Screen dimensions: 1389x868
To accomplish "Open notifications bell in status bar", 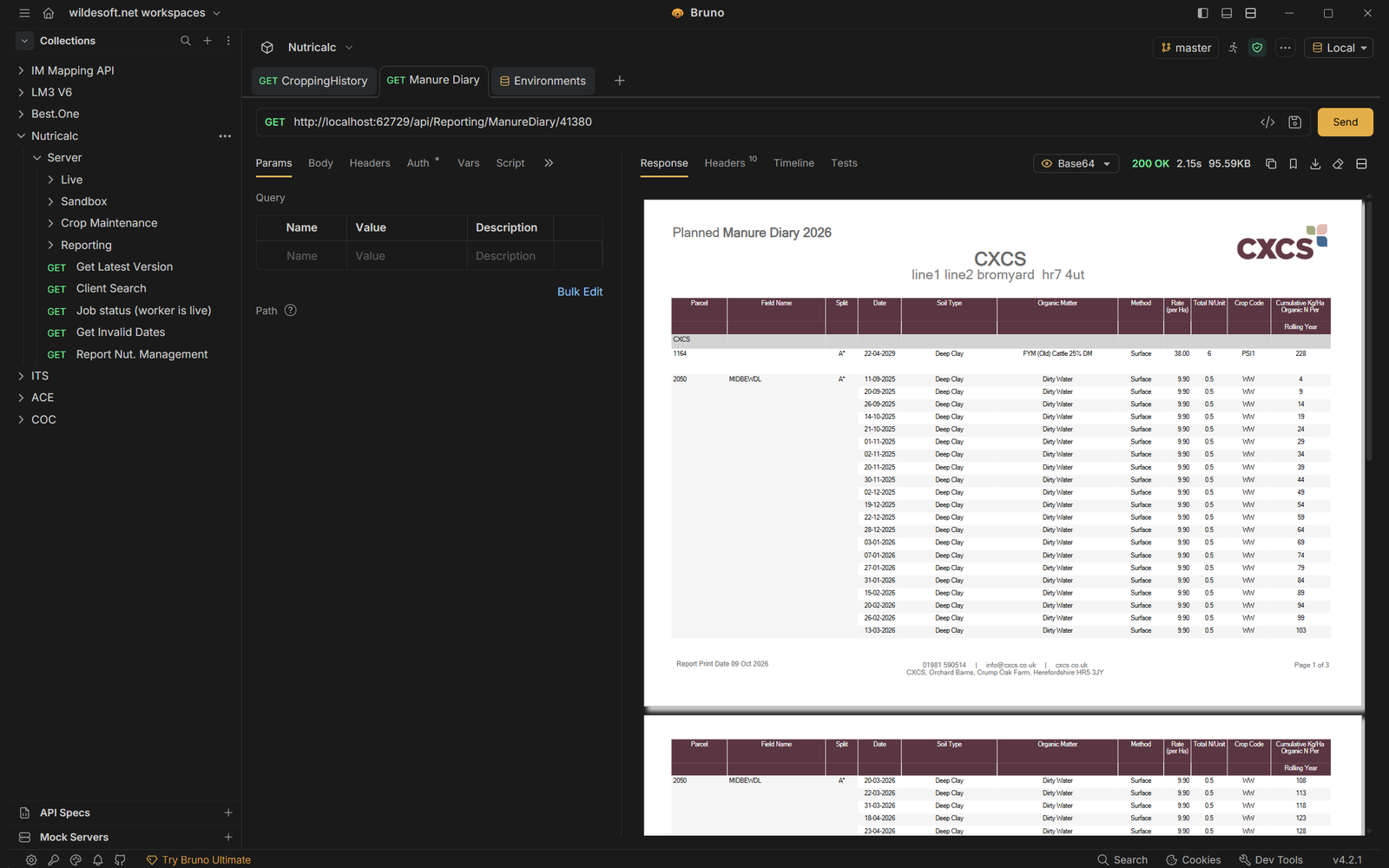I will (x=97, y=859).
